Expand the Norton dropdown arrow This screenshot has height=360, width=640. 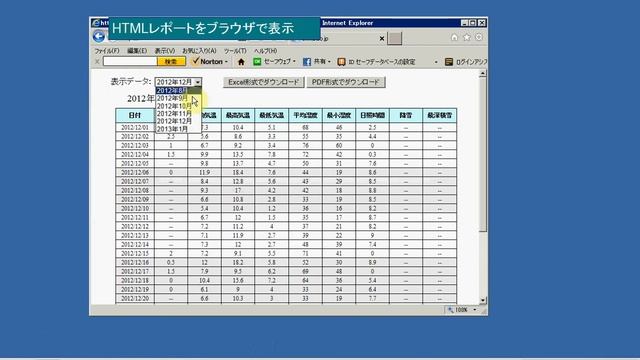click(x=226, y=62)
